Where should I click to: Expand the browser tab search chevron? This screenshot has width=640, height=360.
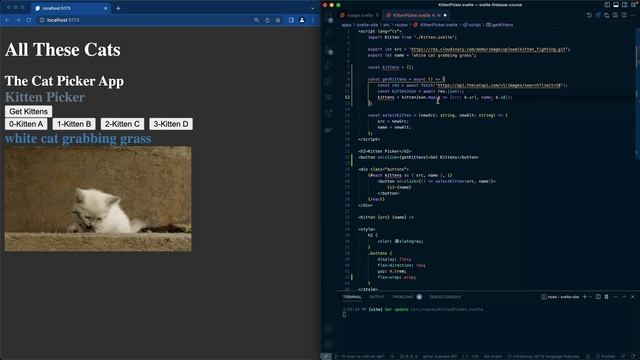point(312,8)
